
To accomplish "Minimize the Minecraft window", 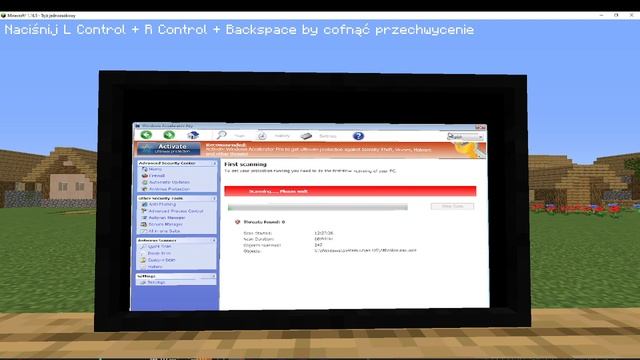I will pos(601,15).
